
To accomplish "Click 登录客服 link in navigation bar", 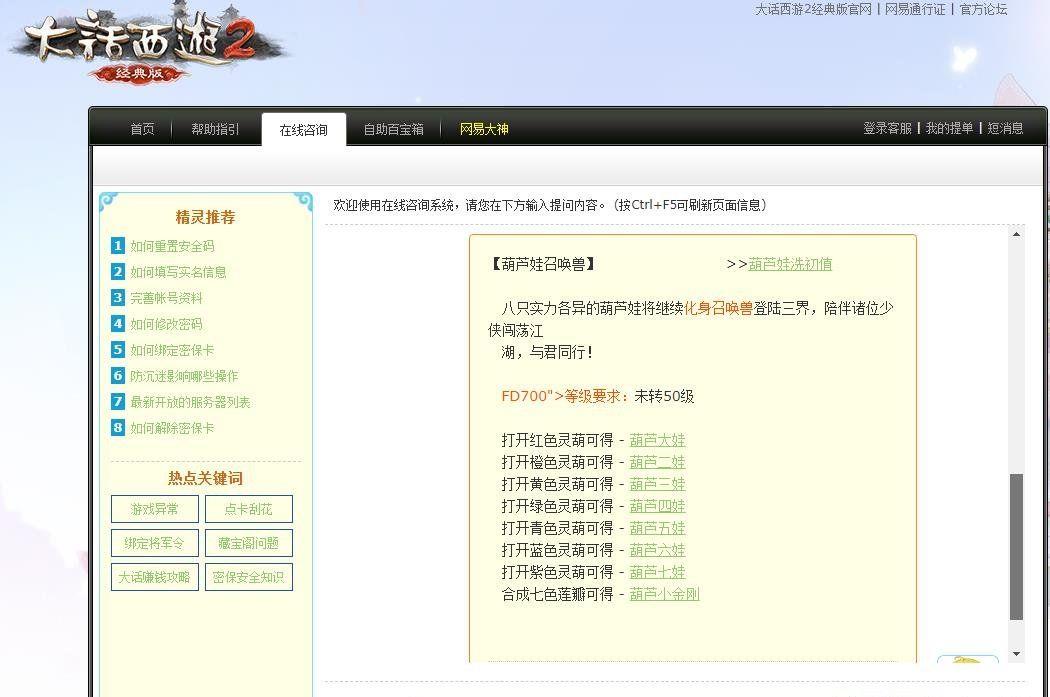I will click(x=887, y=128).
